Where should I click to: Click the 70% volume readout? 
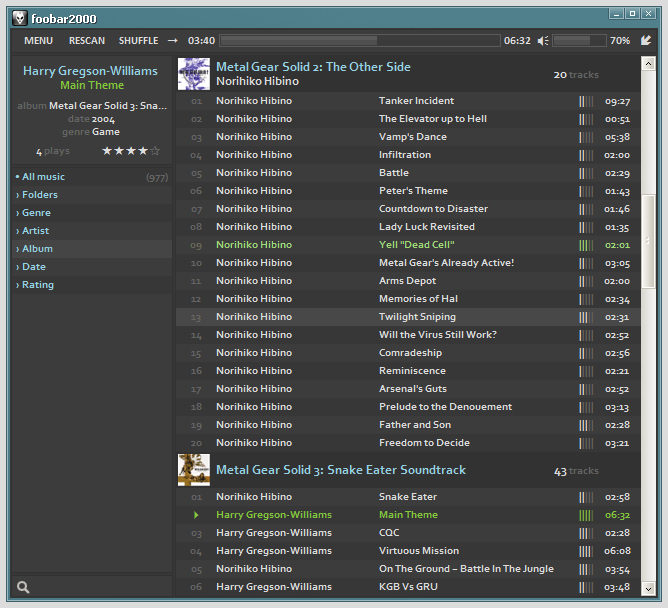point(620,40)
